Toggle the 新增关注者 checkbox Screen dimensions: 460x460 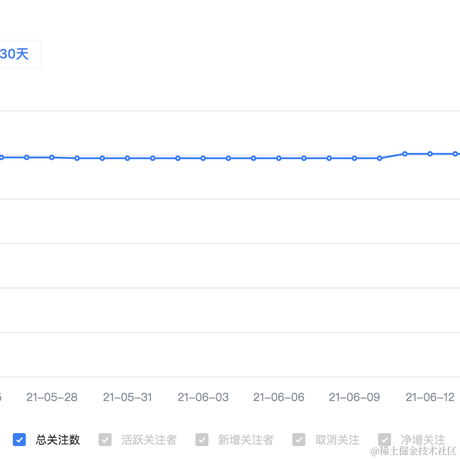(x=202, y=440)
